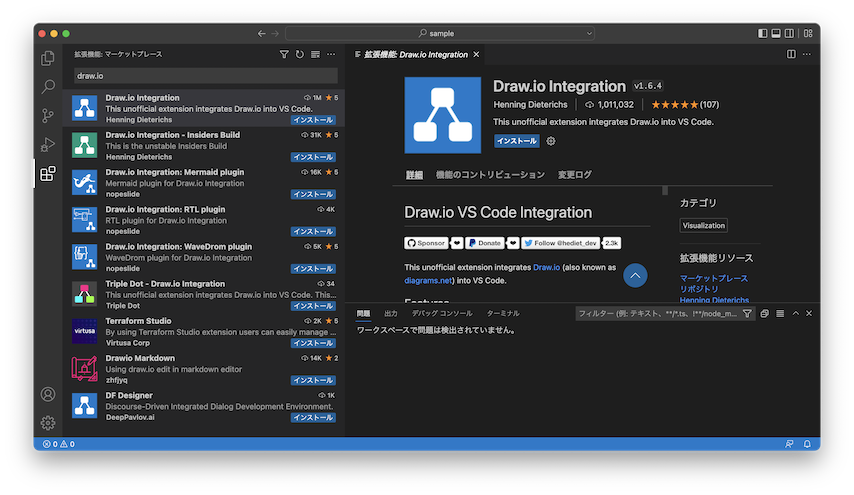Open the Manage gear in activity bar
Image resolution: width=854 pixels, height=495 pixels.
[x=48, y=423]
